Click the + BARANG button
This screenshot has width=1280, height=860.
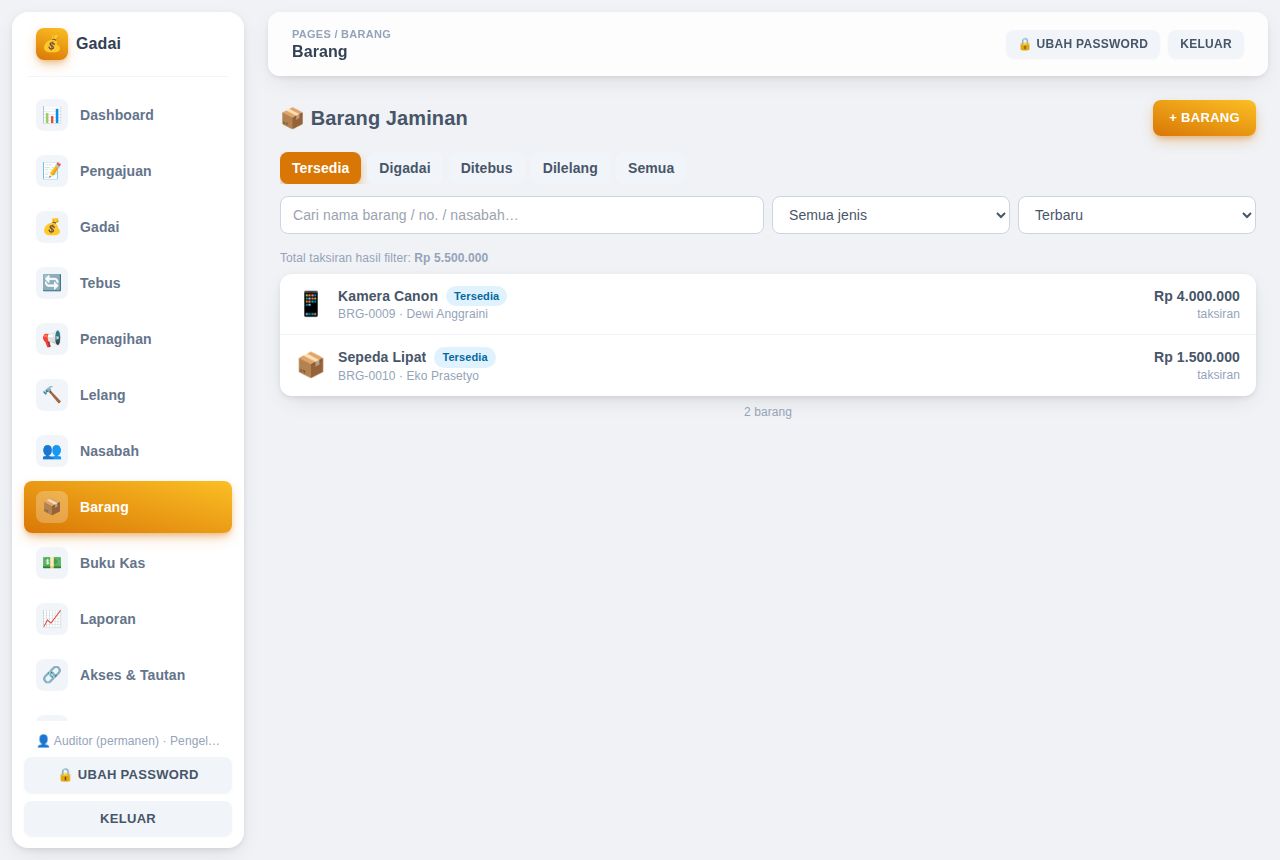point(1204,118)
